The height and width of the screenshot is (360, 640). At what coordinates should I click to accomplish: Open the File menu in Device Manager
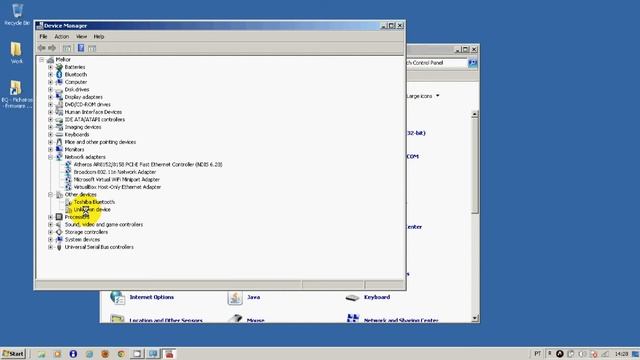(x=43, y=36)
